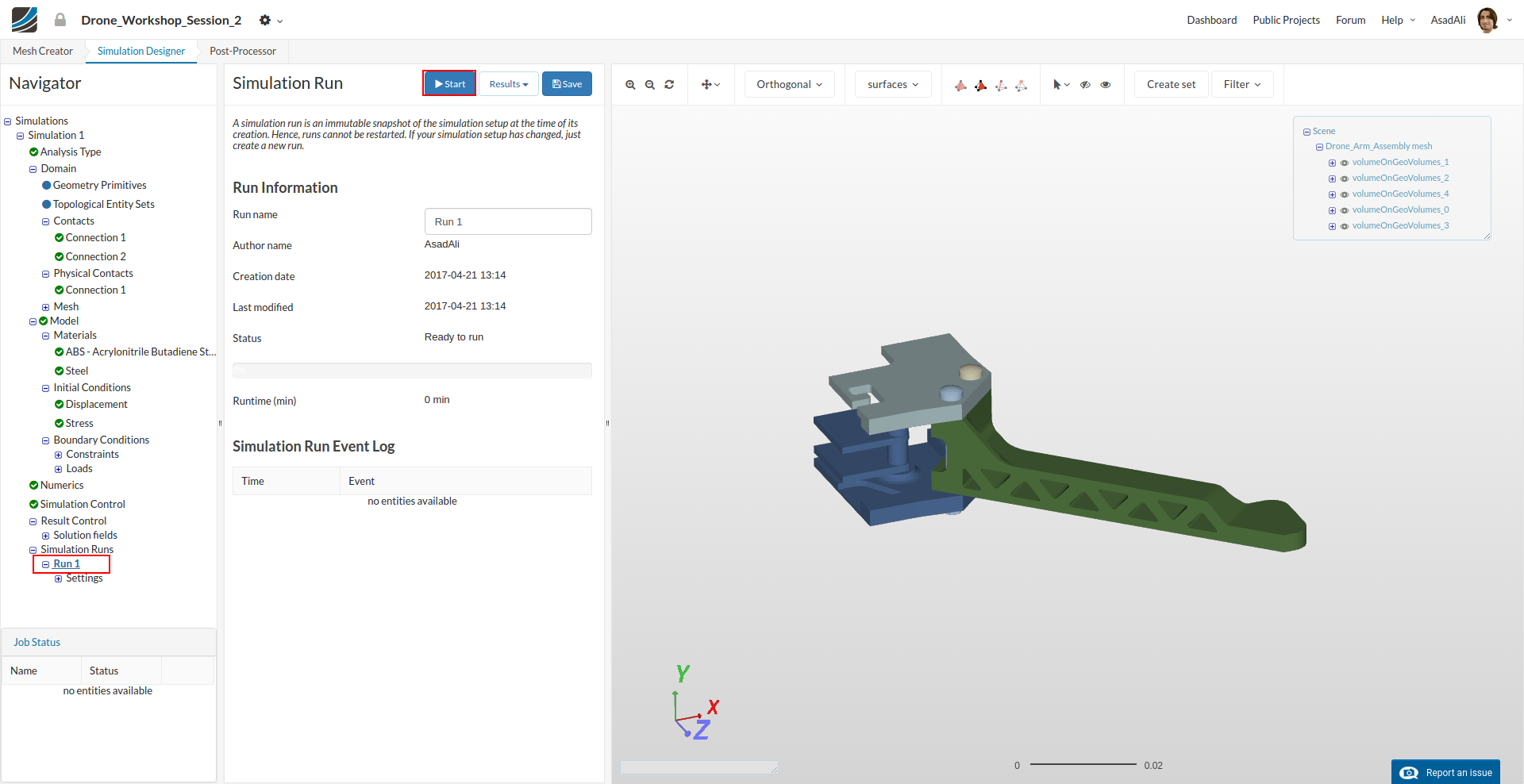The width and height of the screenshot is (1524, 784).
Task: Click the Run name input field
Action: click(508, 222)
